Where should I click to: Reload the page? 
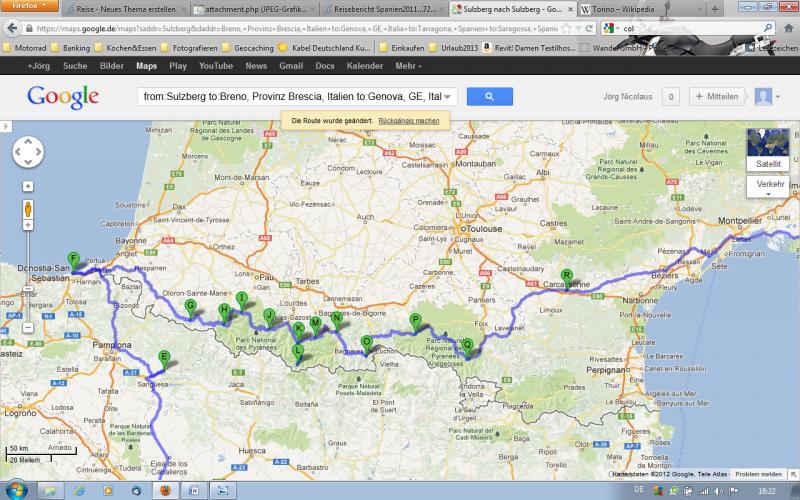pos(590,29)
